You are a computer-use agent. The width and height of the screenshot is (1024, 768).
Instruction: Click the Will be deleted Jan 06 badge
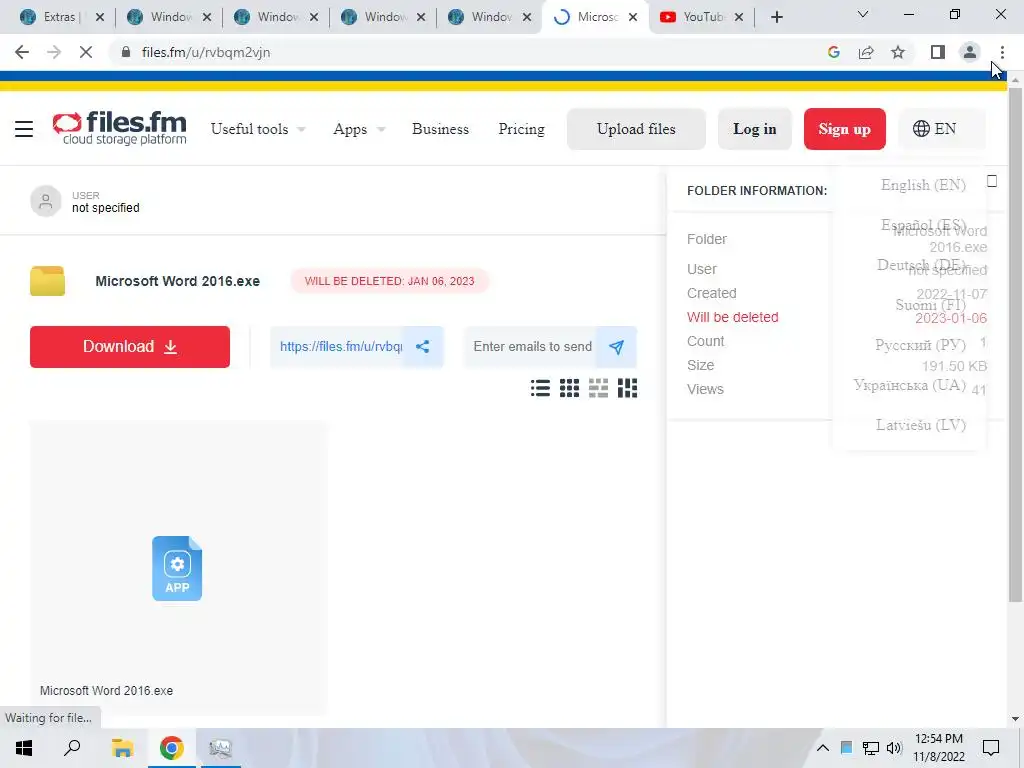pos(389,281)
